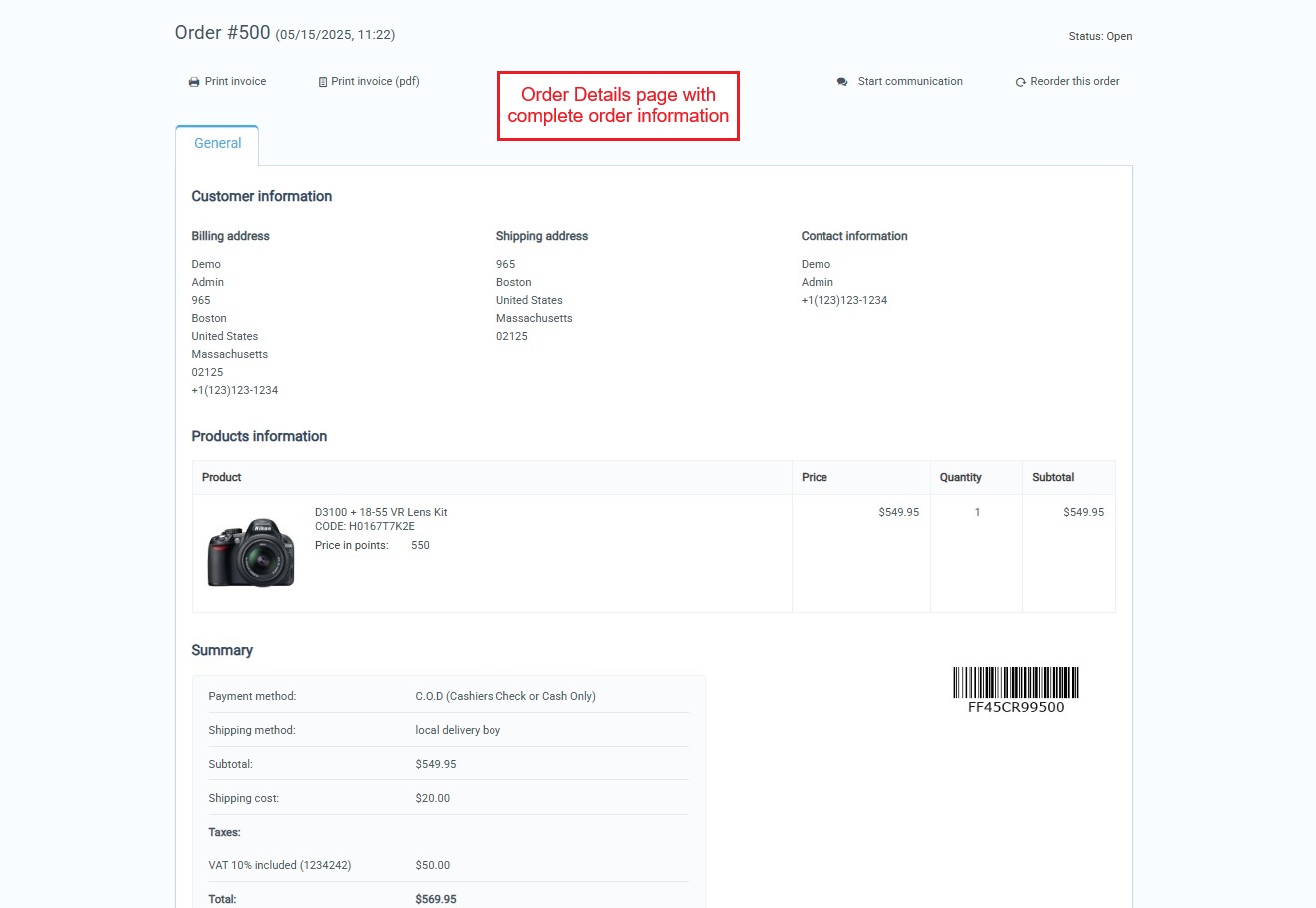The image size is (1316, 908).
Task: Click the Subtotal column header
Action: tap(1053, 477)
